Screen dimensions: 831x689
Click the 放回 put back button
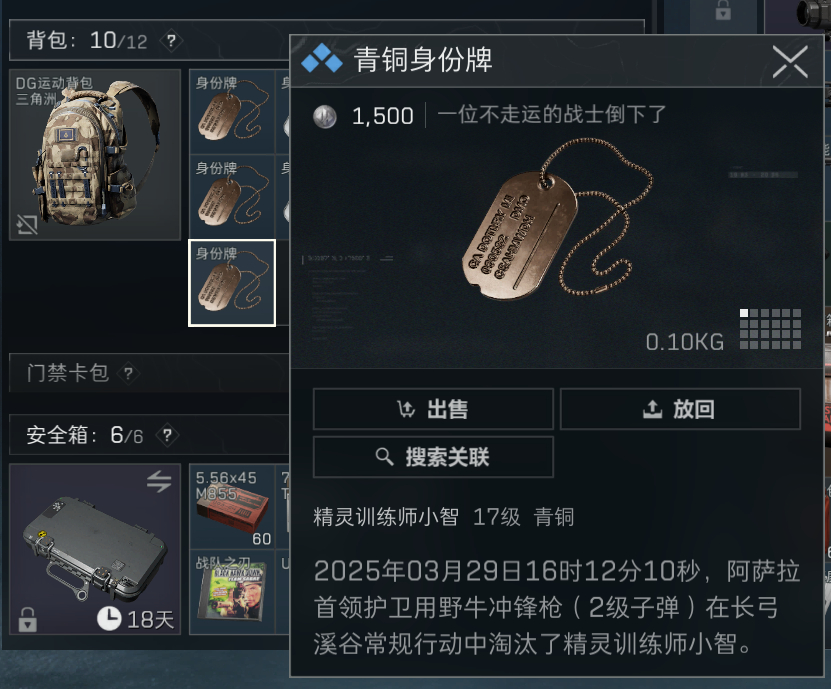[680, 409]
